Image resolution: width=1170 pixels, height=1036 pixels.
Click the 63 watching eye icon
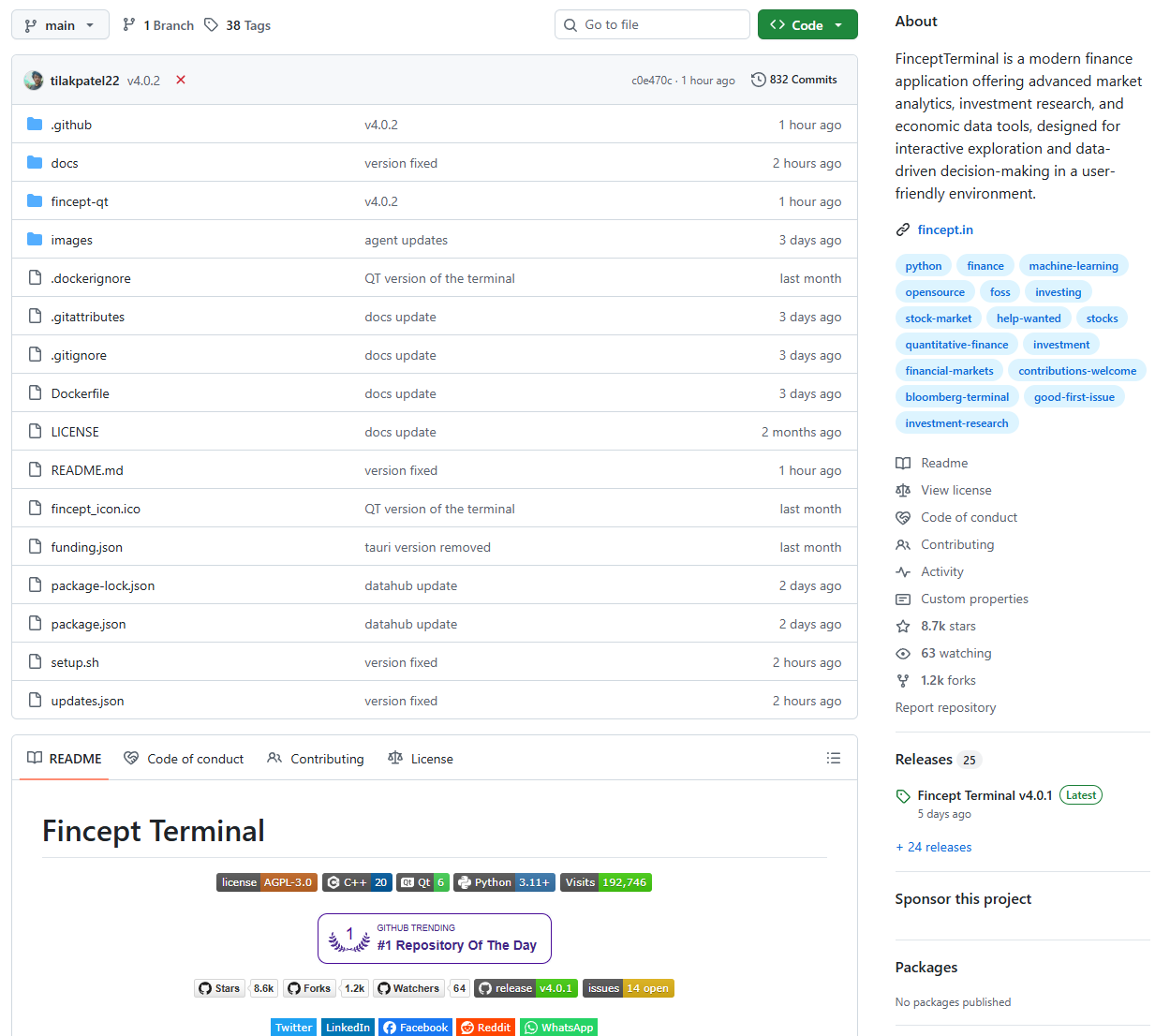pyautogui.click(x=903, y=653)
